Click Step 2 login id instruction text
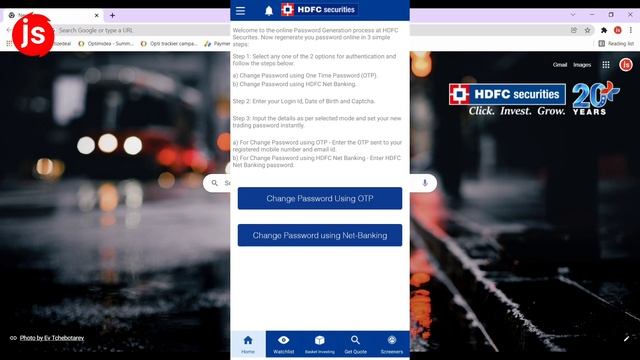640x360 pixels. pos(304,101)
